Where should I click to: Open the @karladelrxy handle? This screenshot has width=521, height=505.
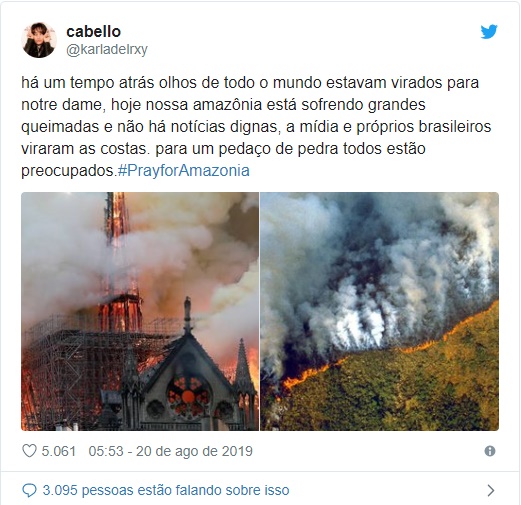pyautogui.click(x=107, y=50)
